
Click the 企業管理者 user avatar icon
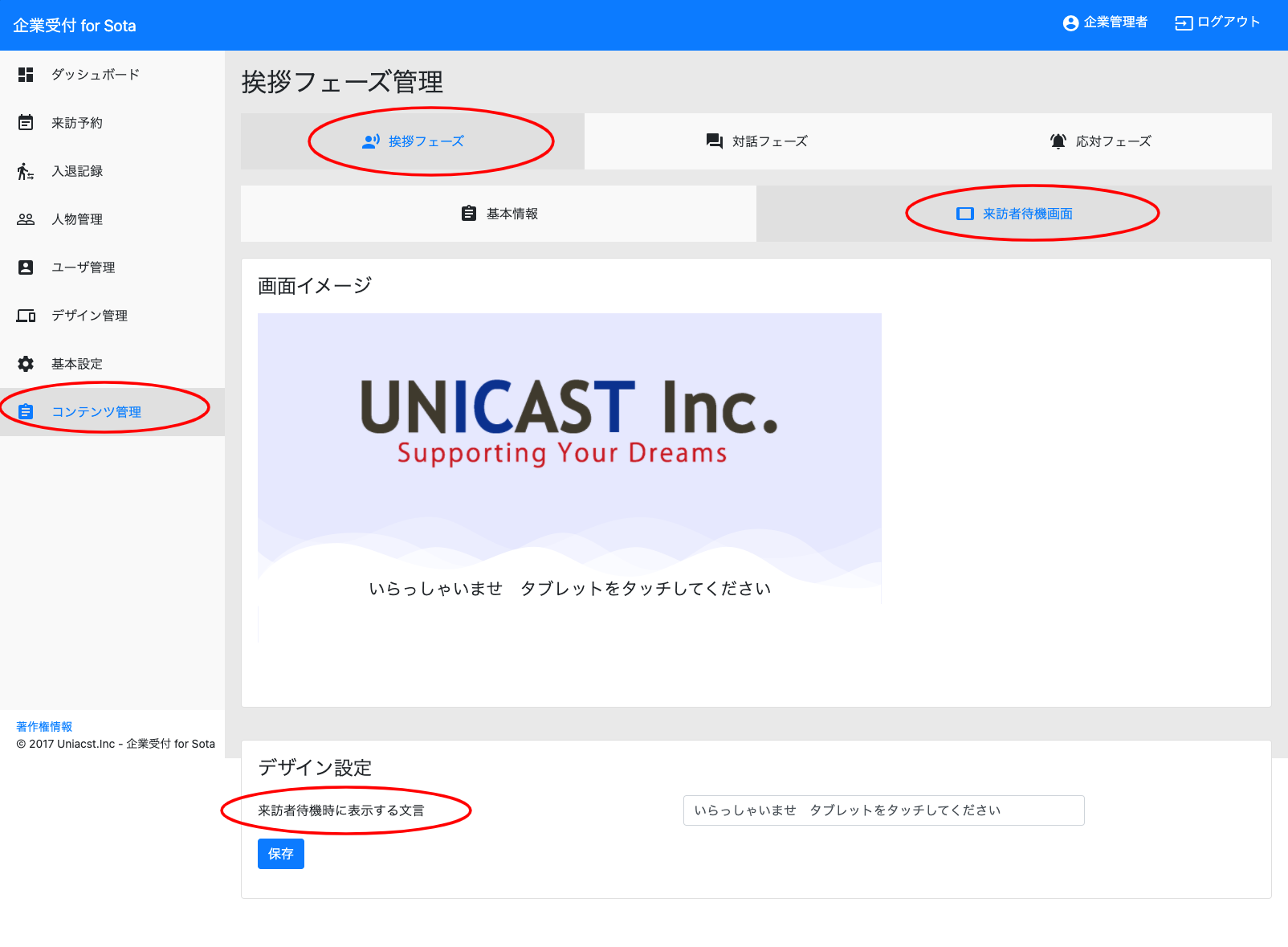click(1070, 23)
